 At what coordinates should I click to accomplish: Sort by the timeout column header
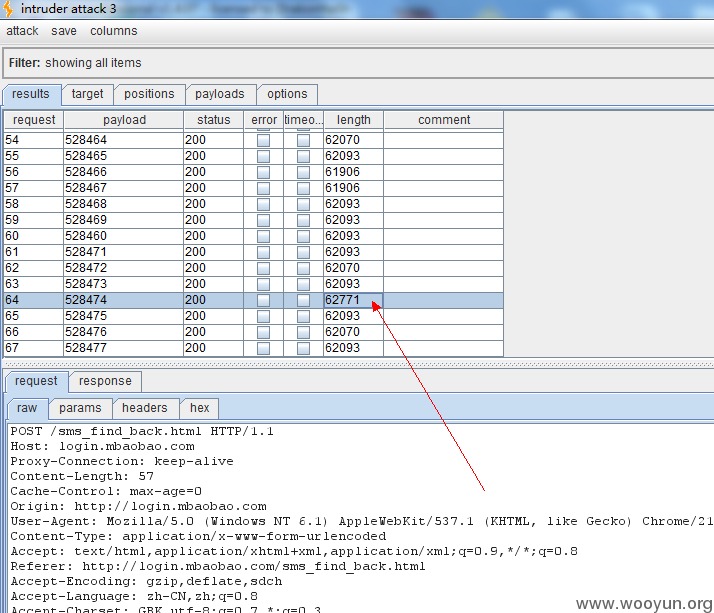click(303, 120)
